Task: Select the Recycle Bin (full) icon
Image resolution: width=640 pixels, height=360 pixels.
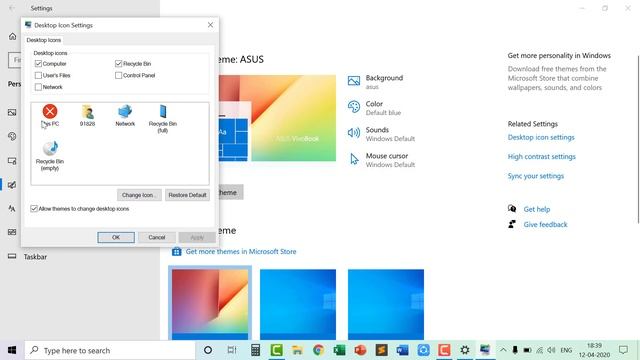Action: [162, 119]
